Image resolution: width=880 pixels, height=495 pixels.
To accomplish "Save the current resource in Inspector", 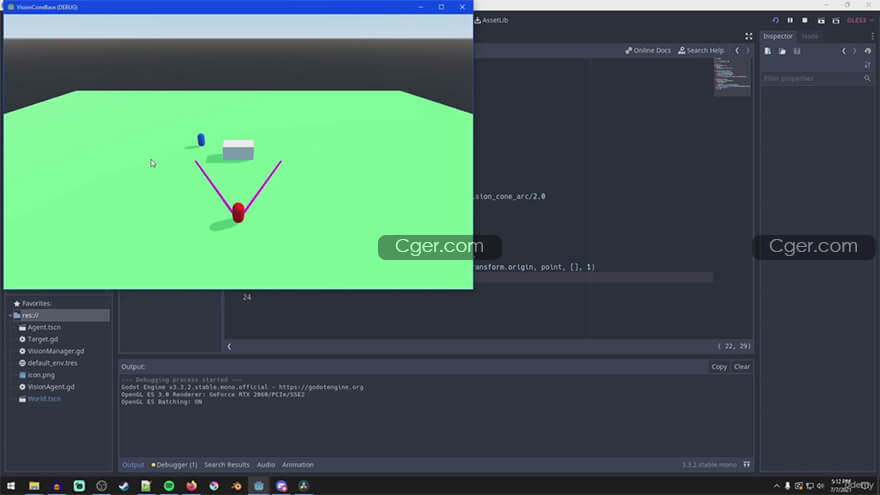I will [797, 51].
